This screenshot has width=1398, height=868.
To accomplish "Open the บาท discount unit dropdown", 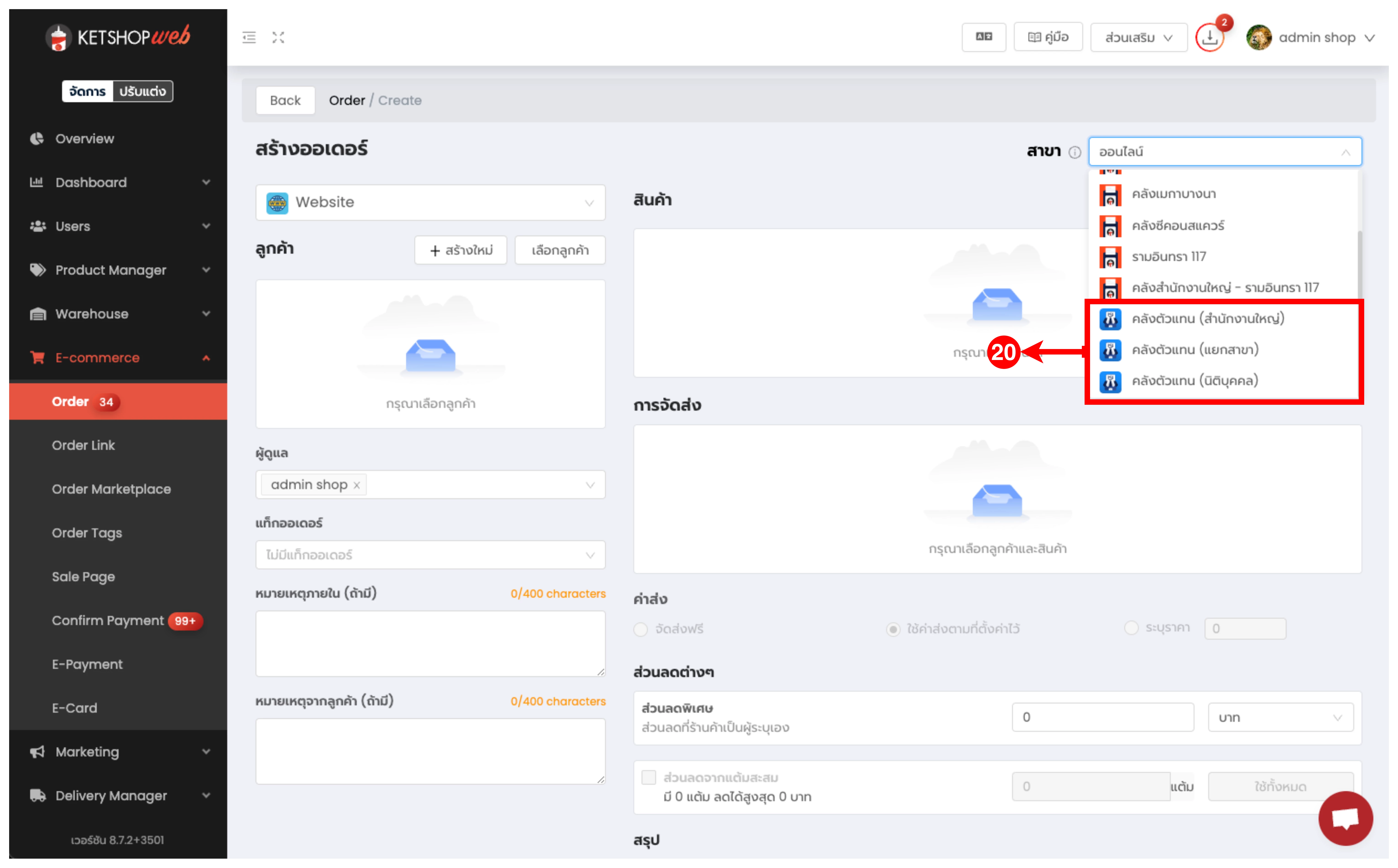I will click(1280, 718).
